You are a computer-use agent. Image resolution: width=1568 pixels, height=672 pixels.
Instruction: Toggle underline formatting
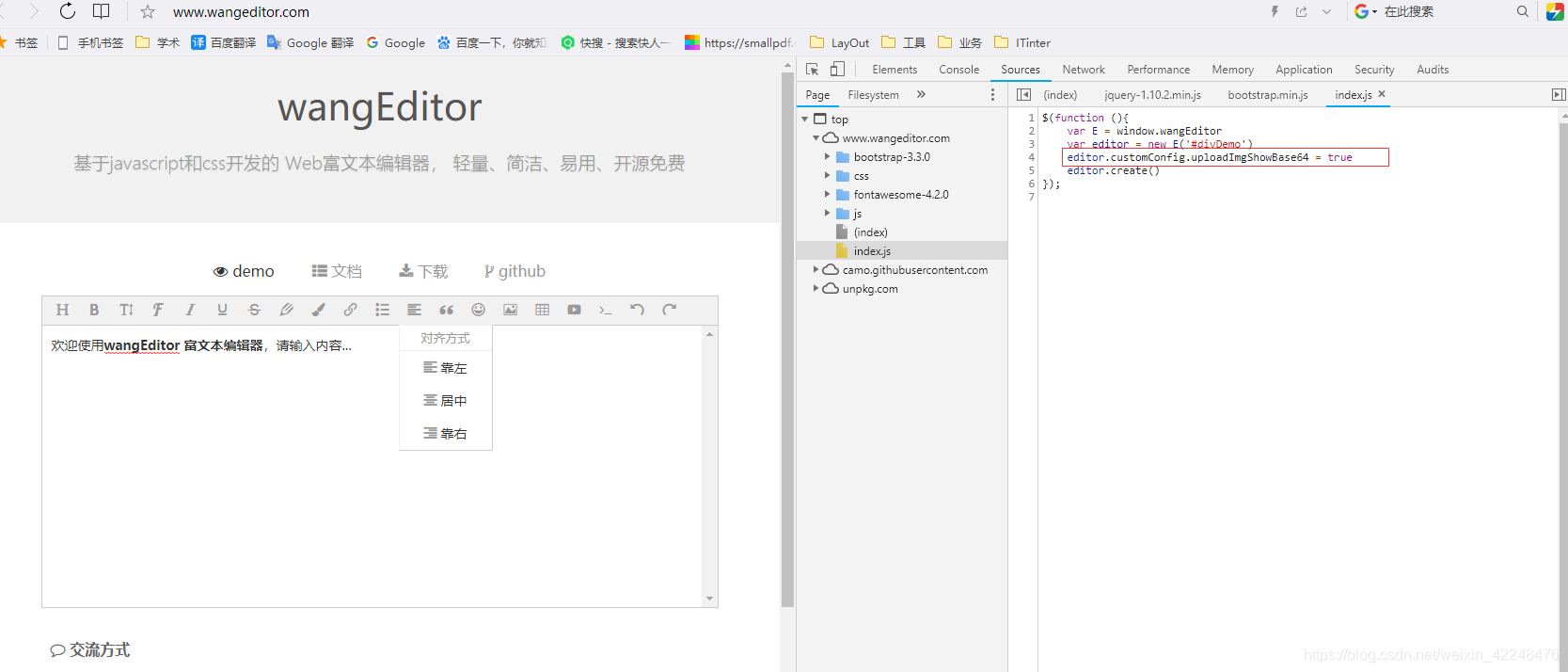222,310
